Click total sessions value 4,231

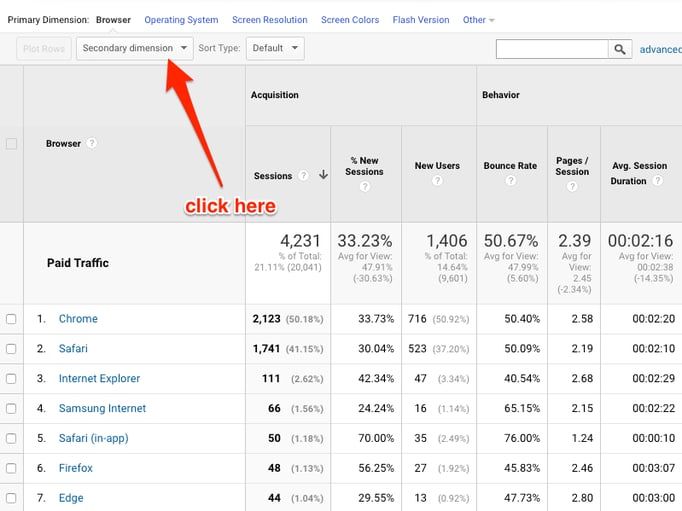click(300, 241)
